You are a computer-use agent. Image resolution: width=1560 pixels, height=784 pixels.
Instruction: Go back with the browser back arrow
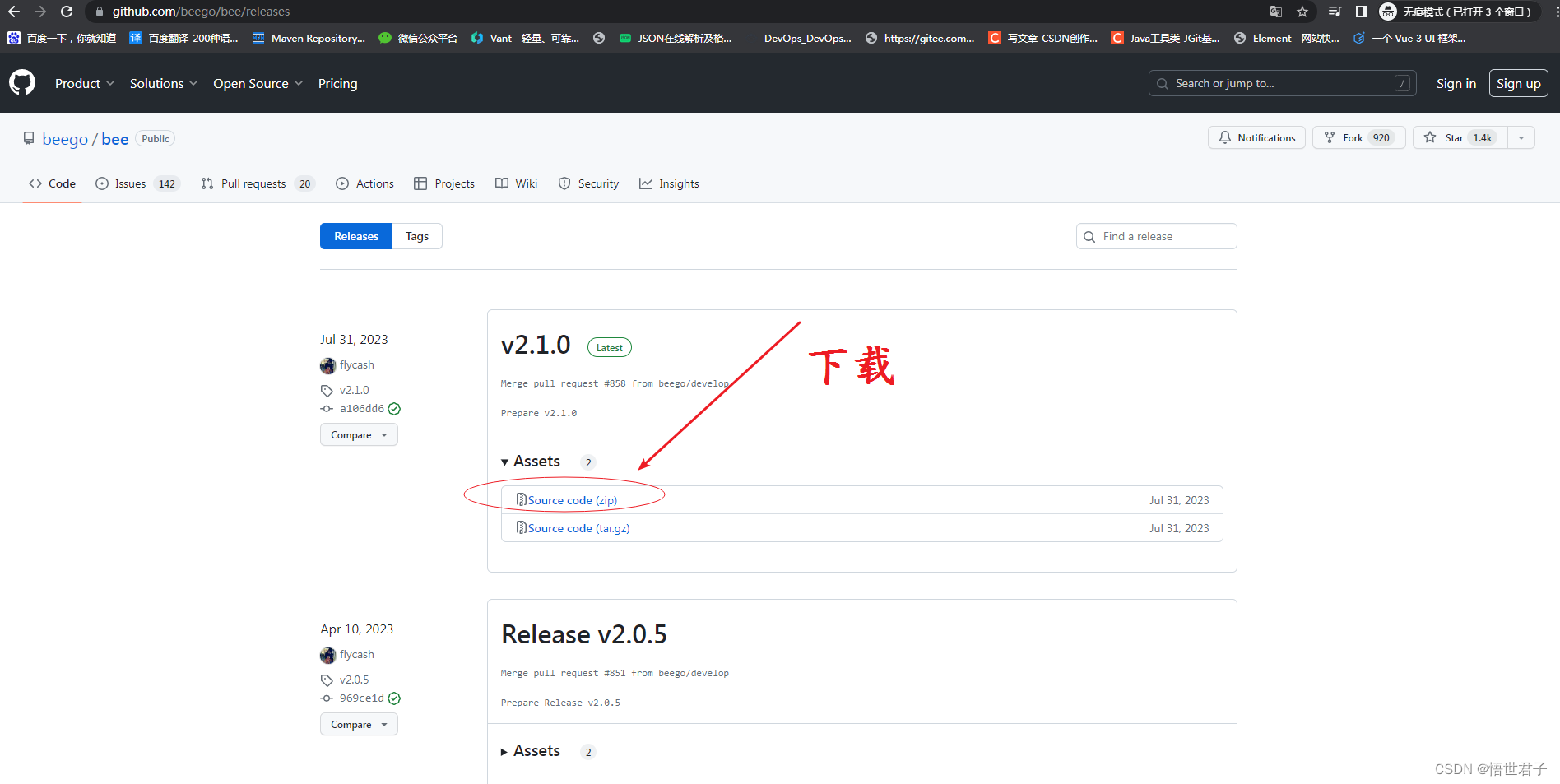coord(14,12)
